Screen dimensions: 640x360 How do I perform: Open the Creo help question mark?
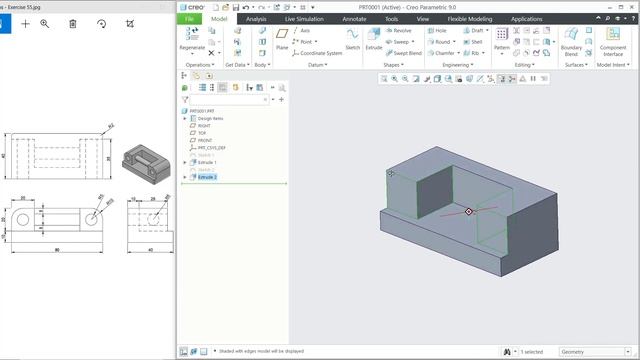[x=634, y=18]
